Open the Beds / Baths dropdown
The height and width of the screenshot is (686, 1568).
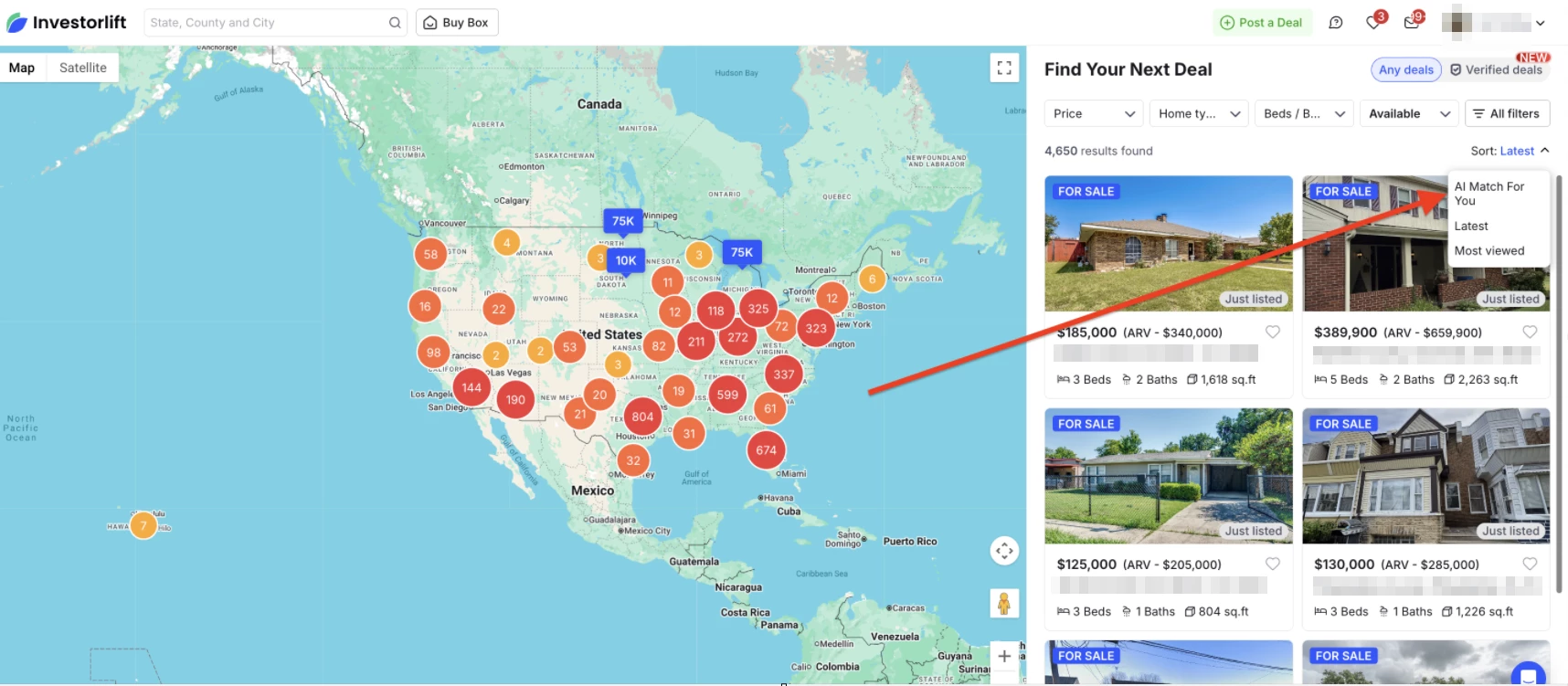click(x=1304, y=113)
